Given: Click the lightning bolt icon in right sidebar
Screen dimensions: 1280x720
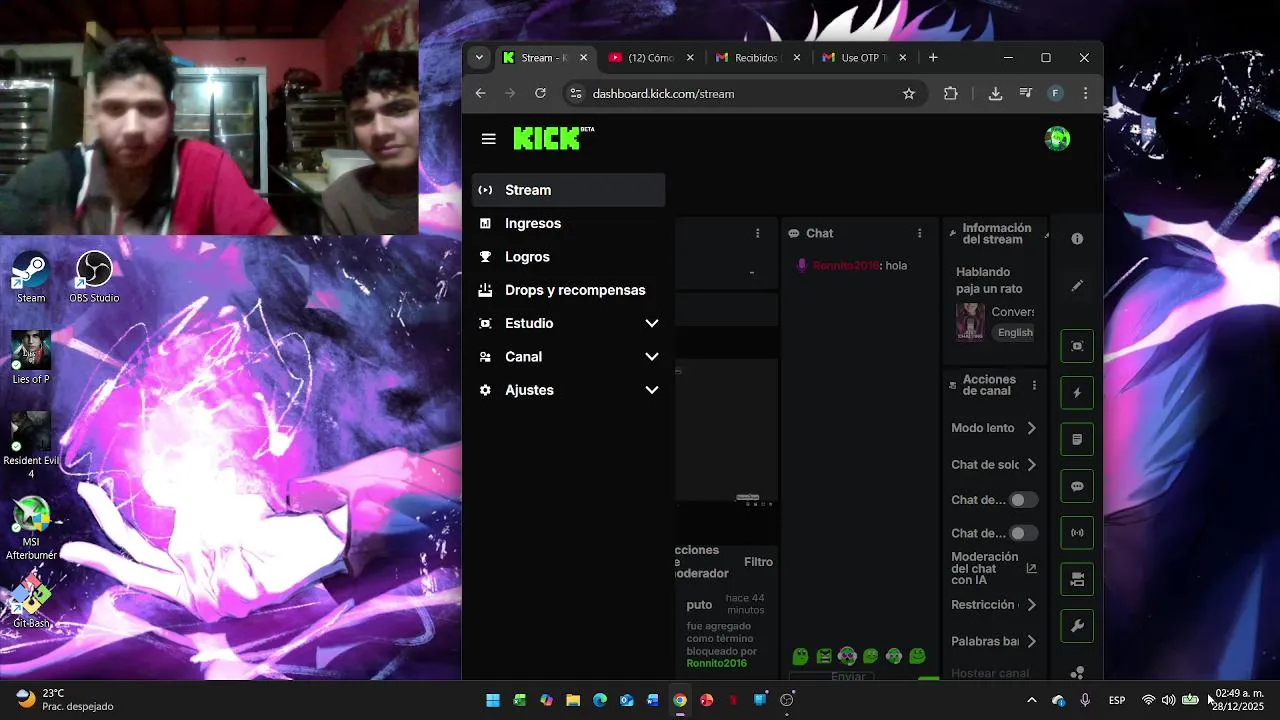Looking at the screenshot, I should tap(1077, 393).
